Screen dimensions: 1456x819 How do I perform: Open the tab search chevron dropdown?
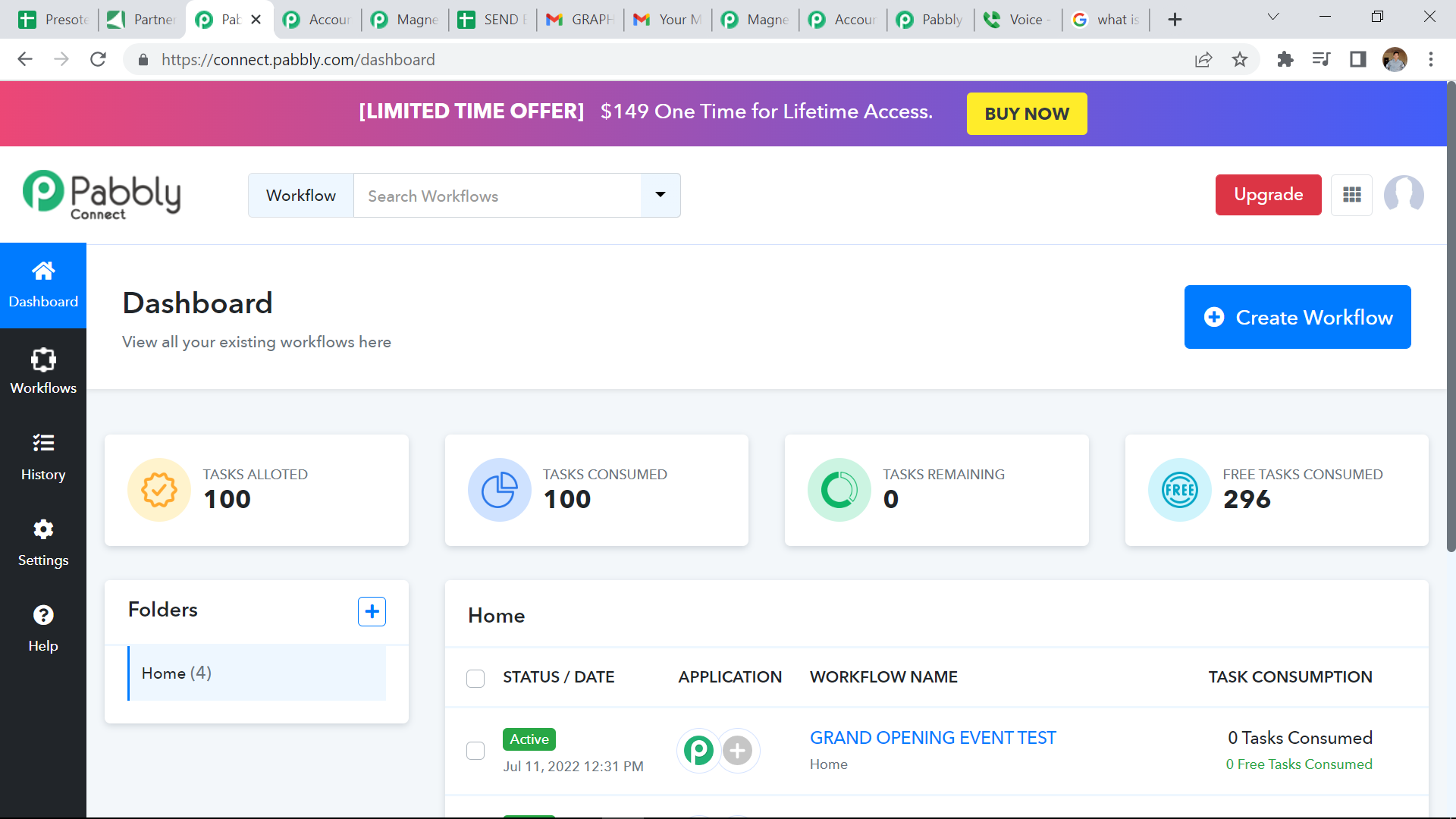(1273, 17)
